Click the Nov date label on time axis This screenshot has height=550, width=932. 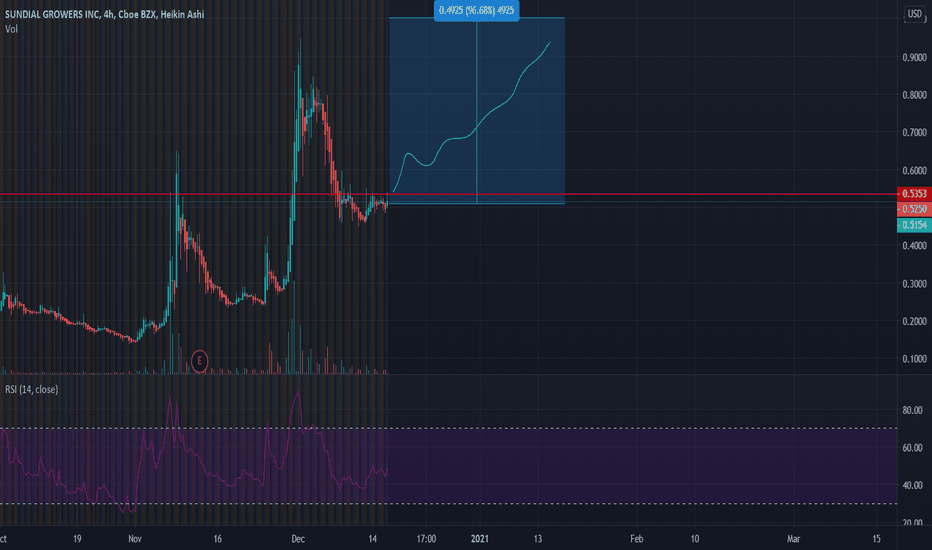point(135,539)
